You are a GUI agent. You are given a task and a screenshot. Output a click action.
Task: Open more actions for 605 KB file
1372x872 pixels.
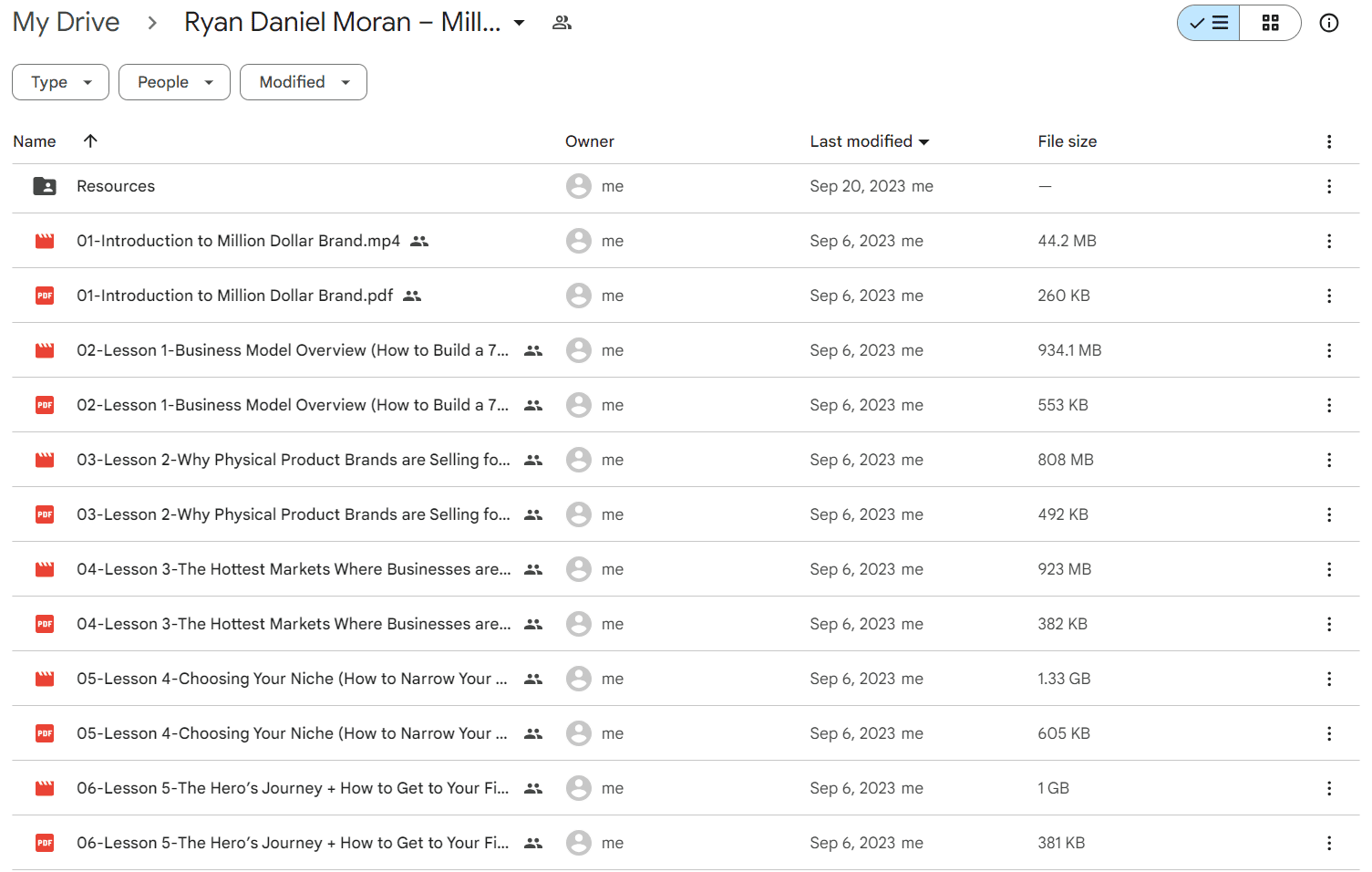1329,733
